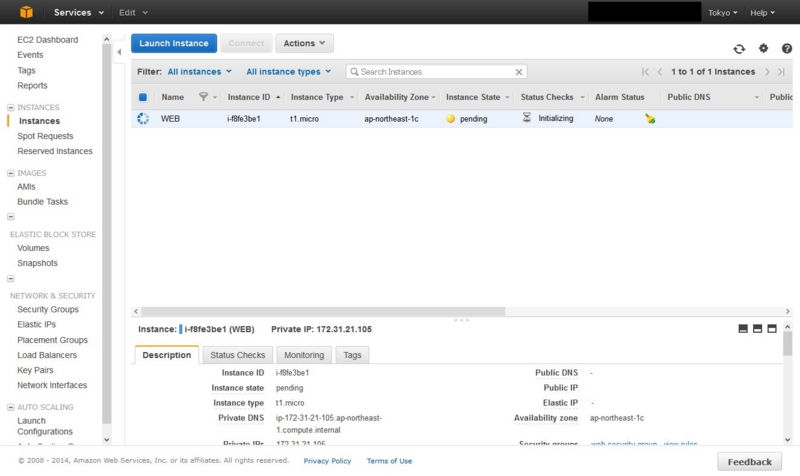Switch to the Tags tab
Screen dimensions: 800x476
pos(352,355)
